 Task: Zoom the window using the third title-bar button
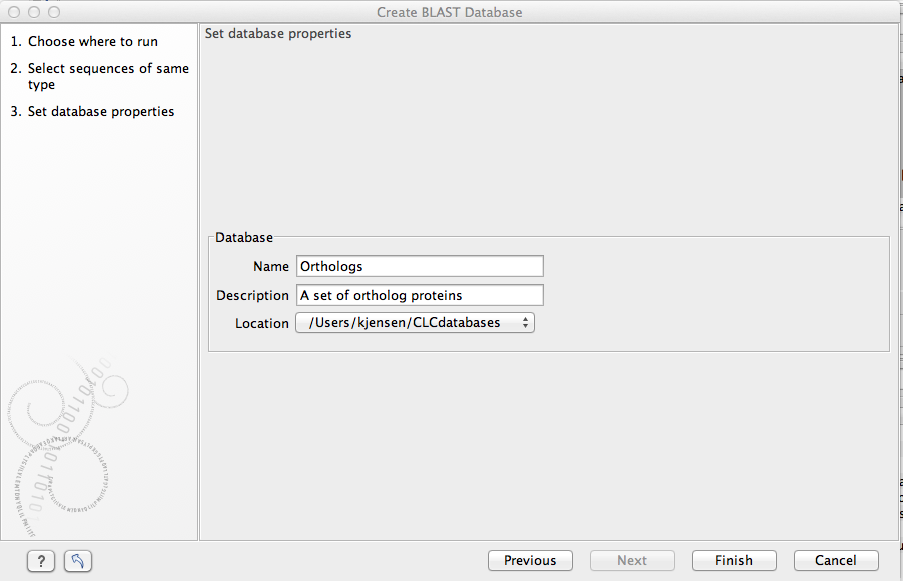click(53, 12)
